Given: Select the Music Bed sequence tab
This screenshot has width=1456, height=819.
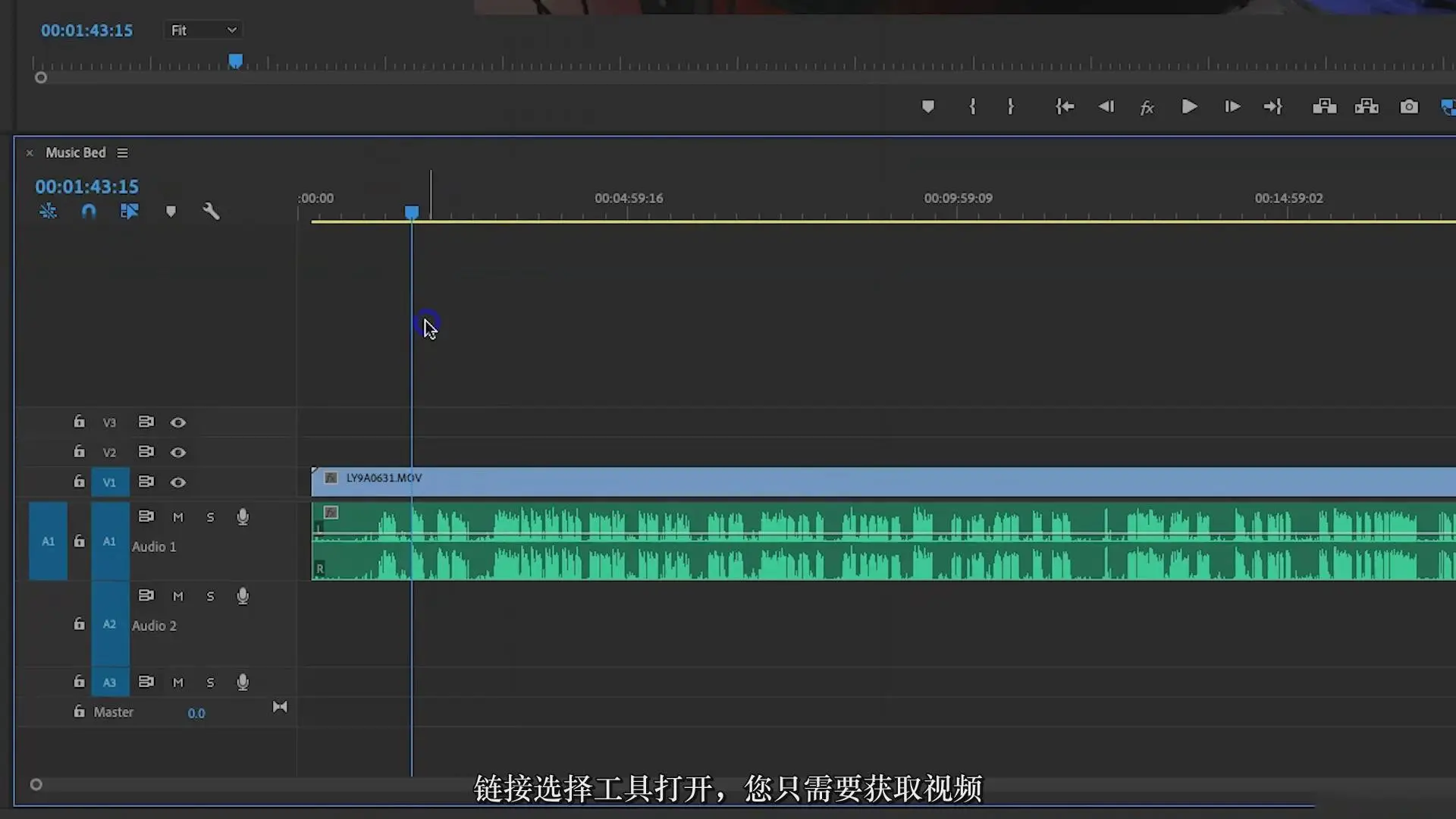Looking at the screenshot, I should coord(76,152).
